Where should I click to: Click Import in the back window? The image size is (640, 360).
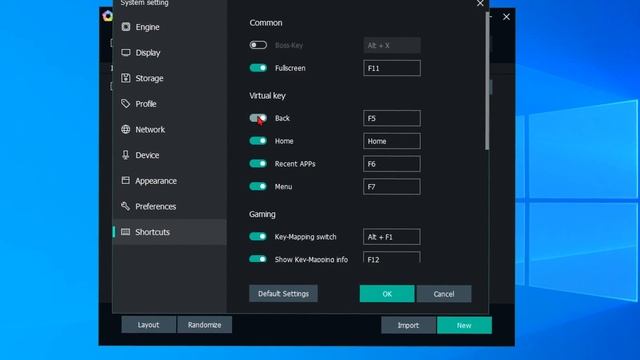coord(408,325)
